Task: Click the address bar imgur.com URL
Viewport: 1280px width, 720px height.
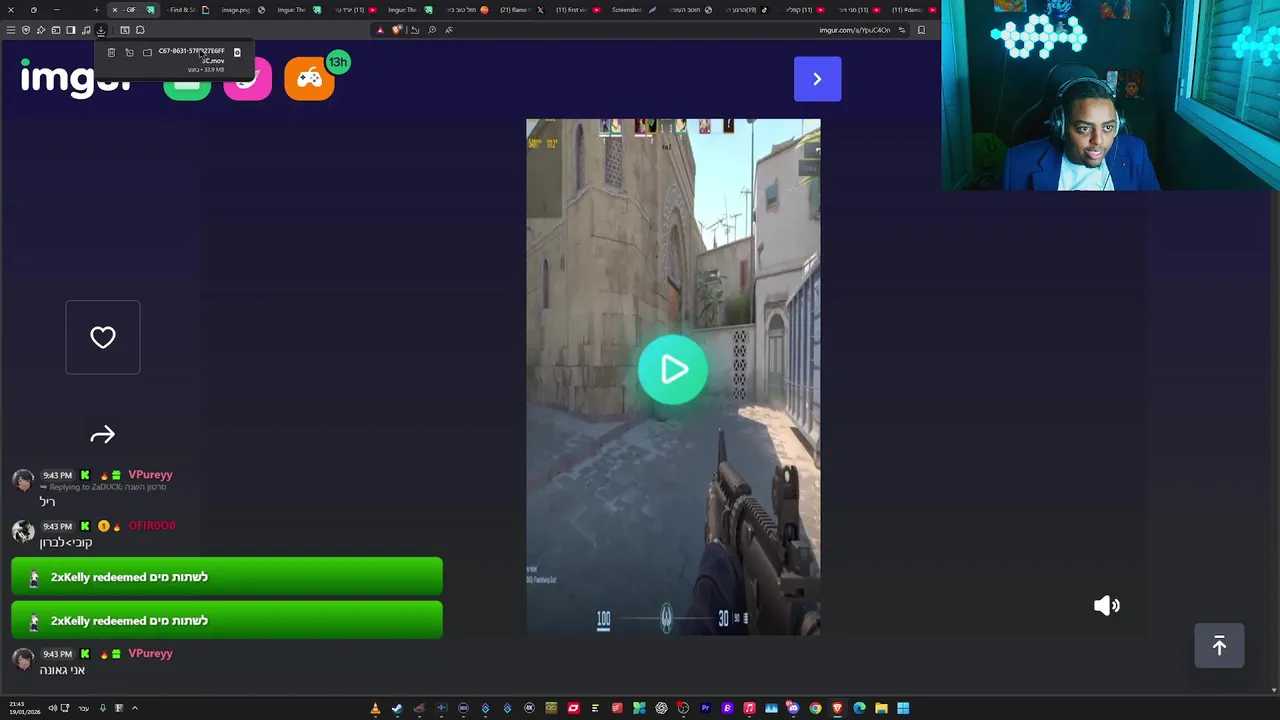Action: 854,30
